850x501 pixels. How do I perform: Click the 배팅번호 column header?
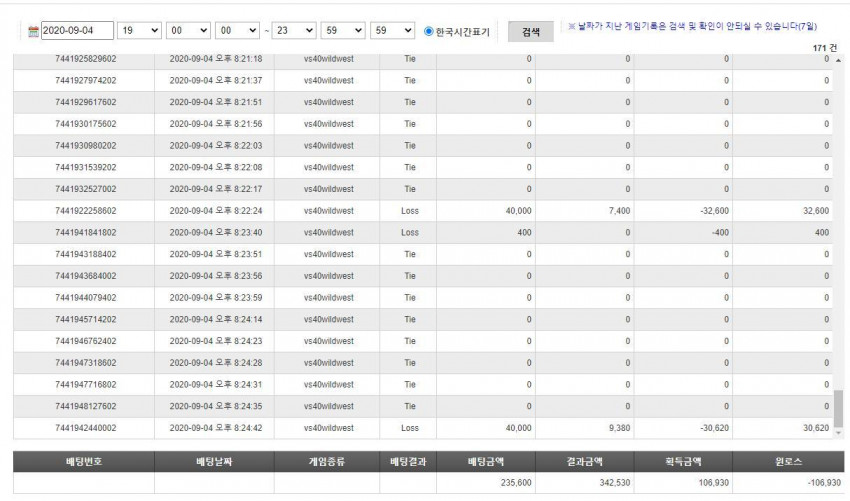[84, 461]
